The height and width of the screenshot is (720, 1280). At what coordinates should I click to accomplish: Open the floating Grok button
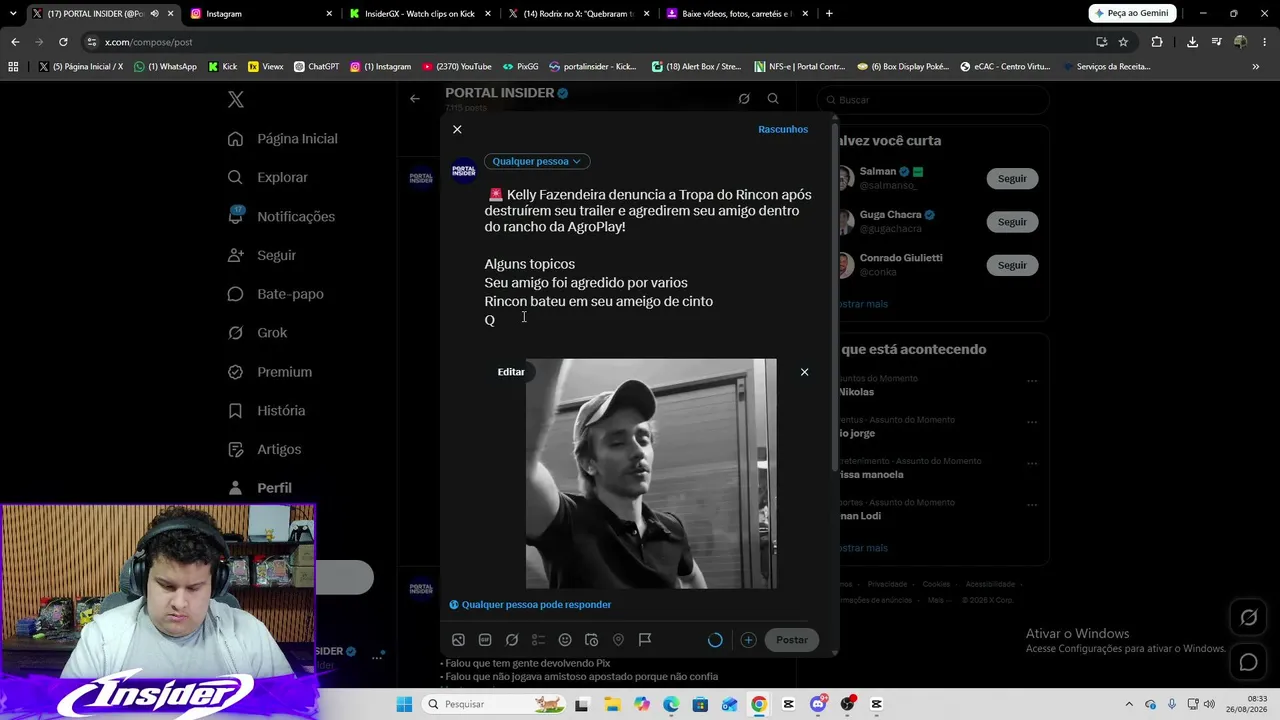(1249, 618)
